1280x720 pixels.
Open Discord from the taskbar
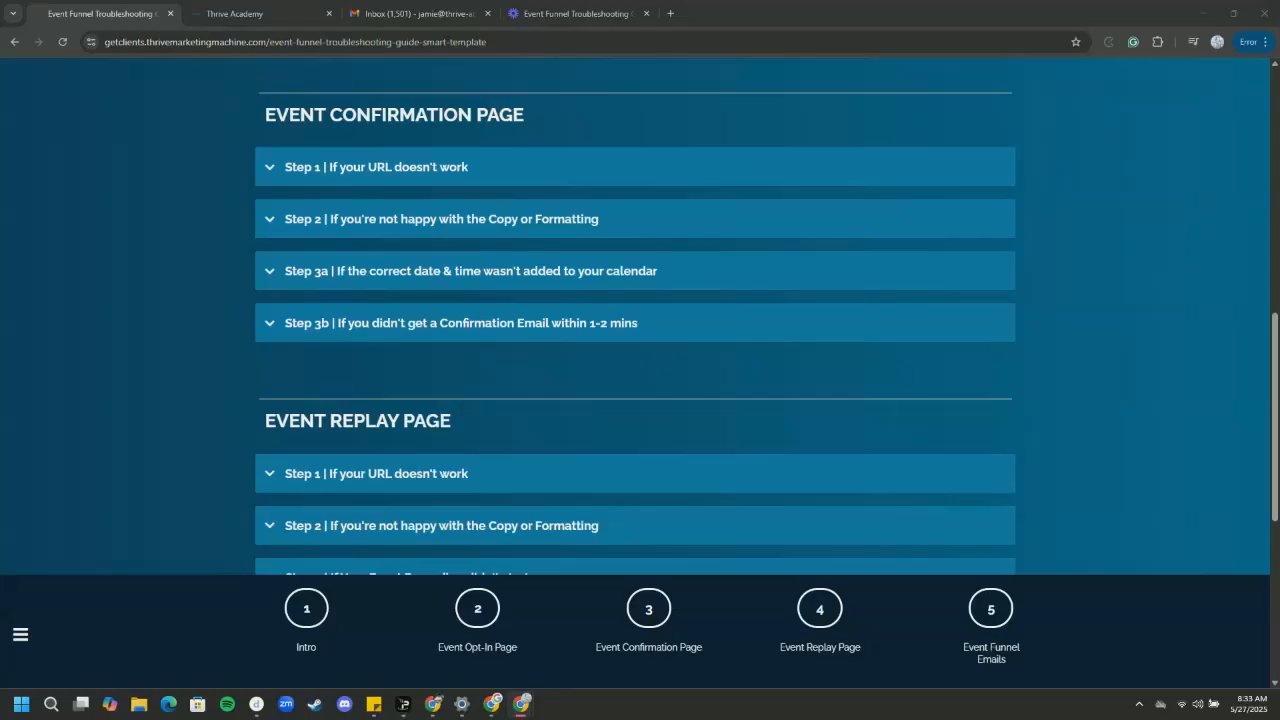coord(345,704)
